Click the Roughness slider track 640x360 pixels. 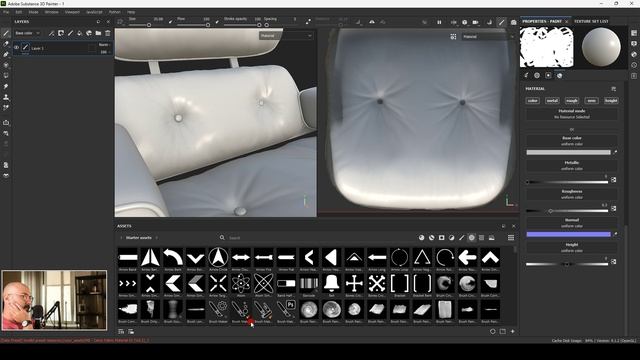coord(567,211)
